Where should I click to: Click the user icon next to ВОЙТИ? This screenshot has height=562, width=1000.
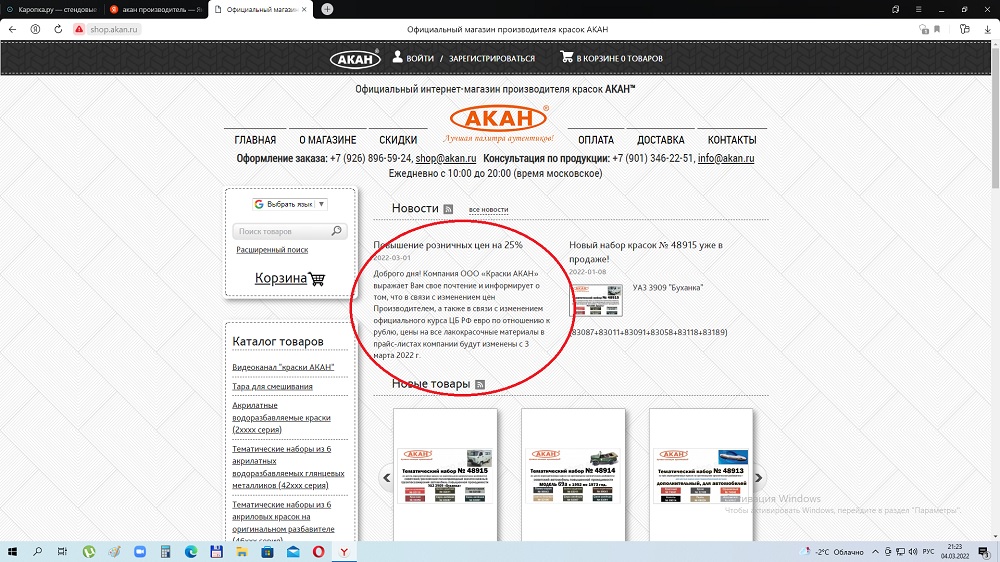tap(397, 58)
